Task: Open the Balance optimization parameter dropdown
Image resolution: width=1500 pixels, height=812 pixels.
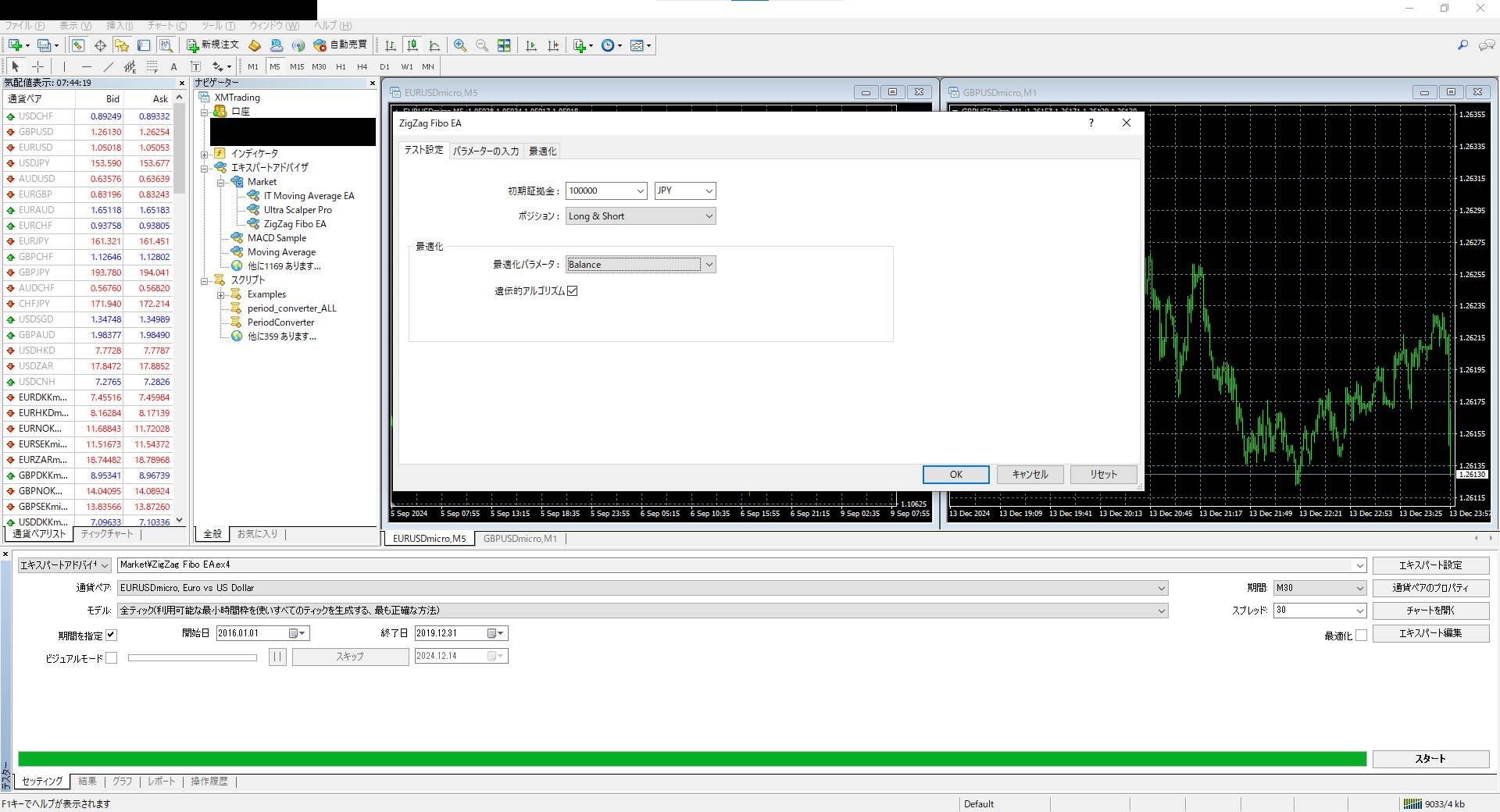Action: pyautogui.click(x=641, y=265)
